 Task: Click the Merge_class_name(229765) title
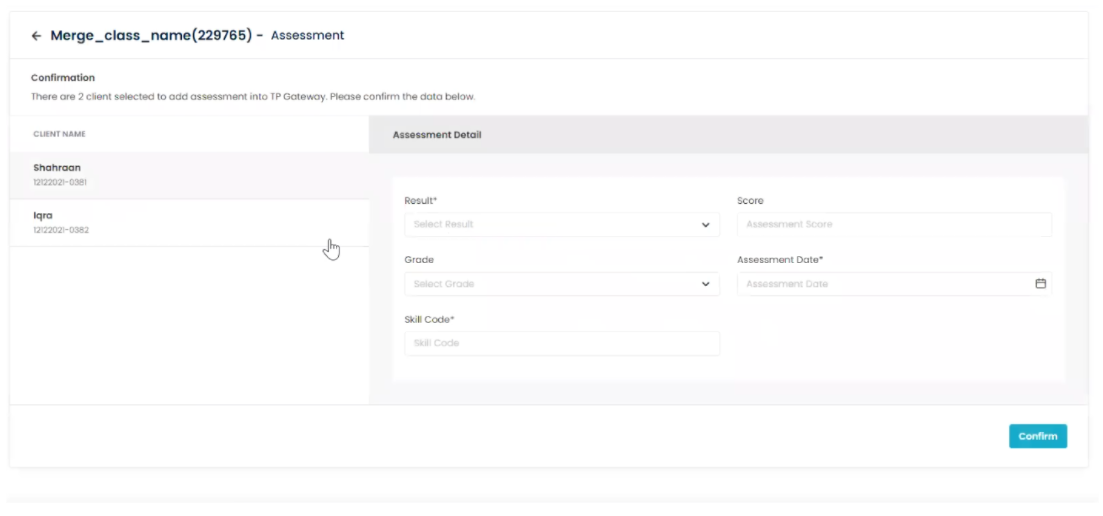151,35
